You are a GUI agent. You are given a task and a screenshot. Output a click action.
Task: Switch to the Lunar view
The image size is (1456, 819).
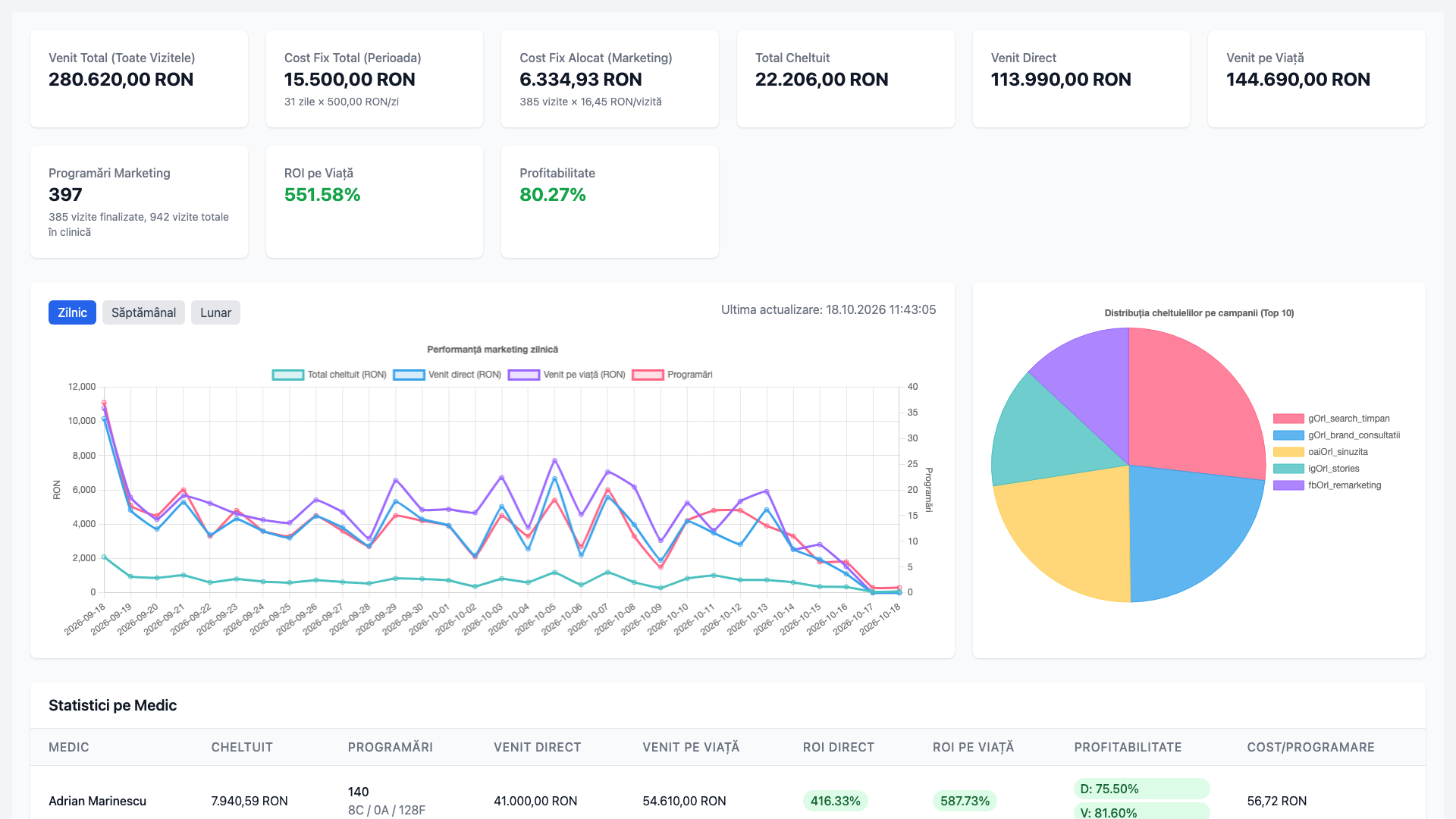coord(215,312)
